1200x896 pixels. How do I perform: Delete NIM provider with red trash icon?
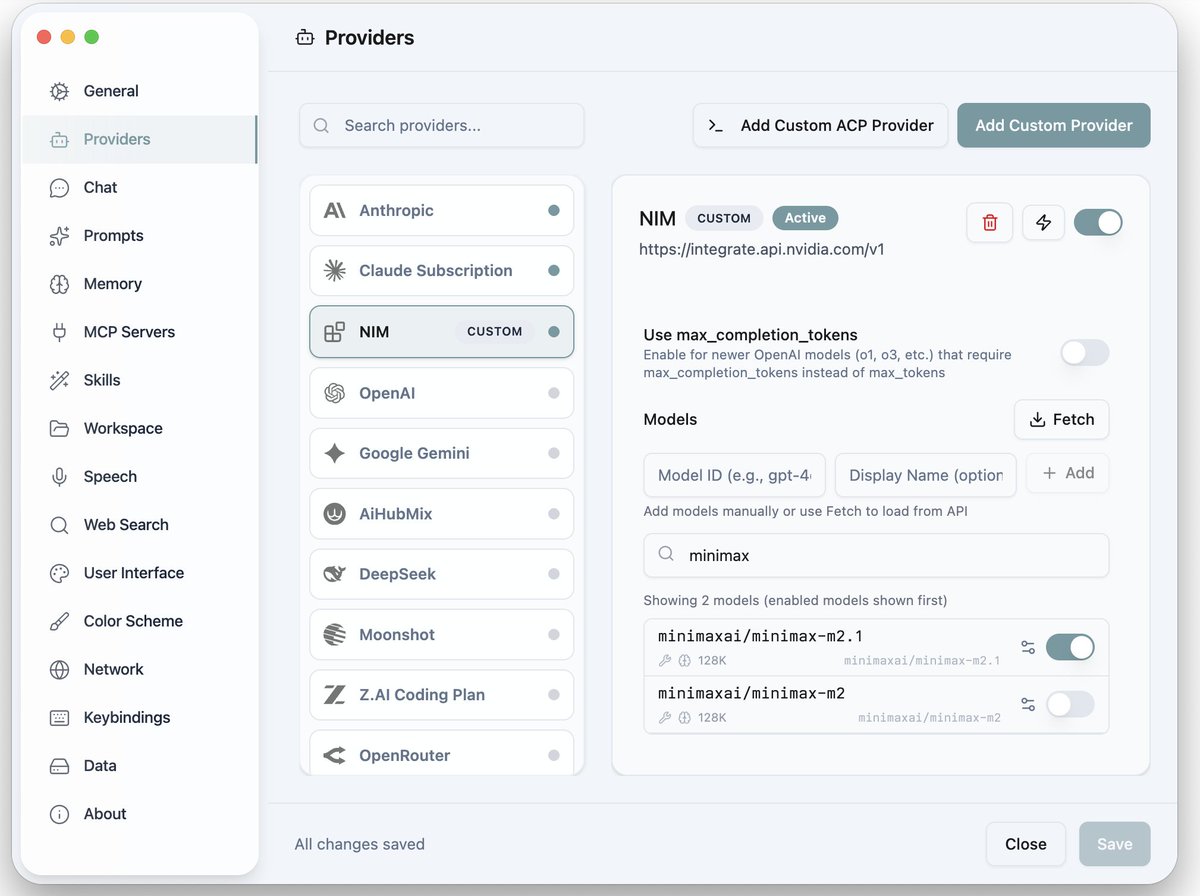tap(990, 222)
